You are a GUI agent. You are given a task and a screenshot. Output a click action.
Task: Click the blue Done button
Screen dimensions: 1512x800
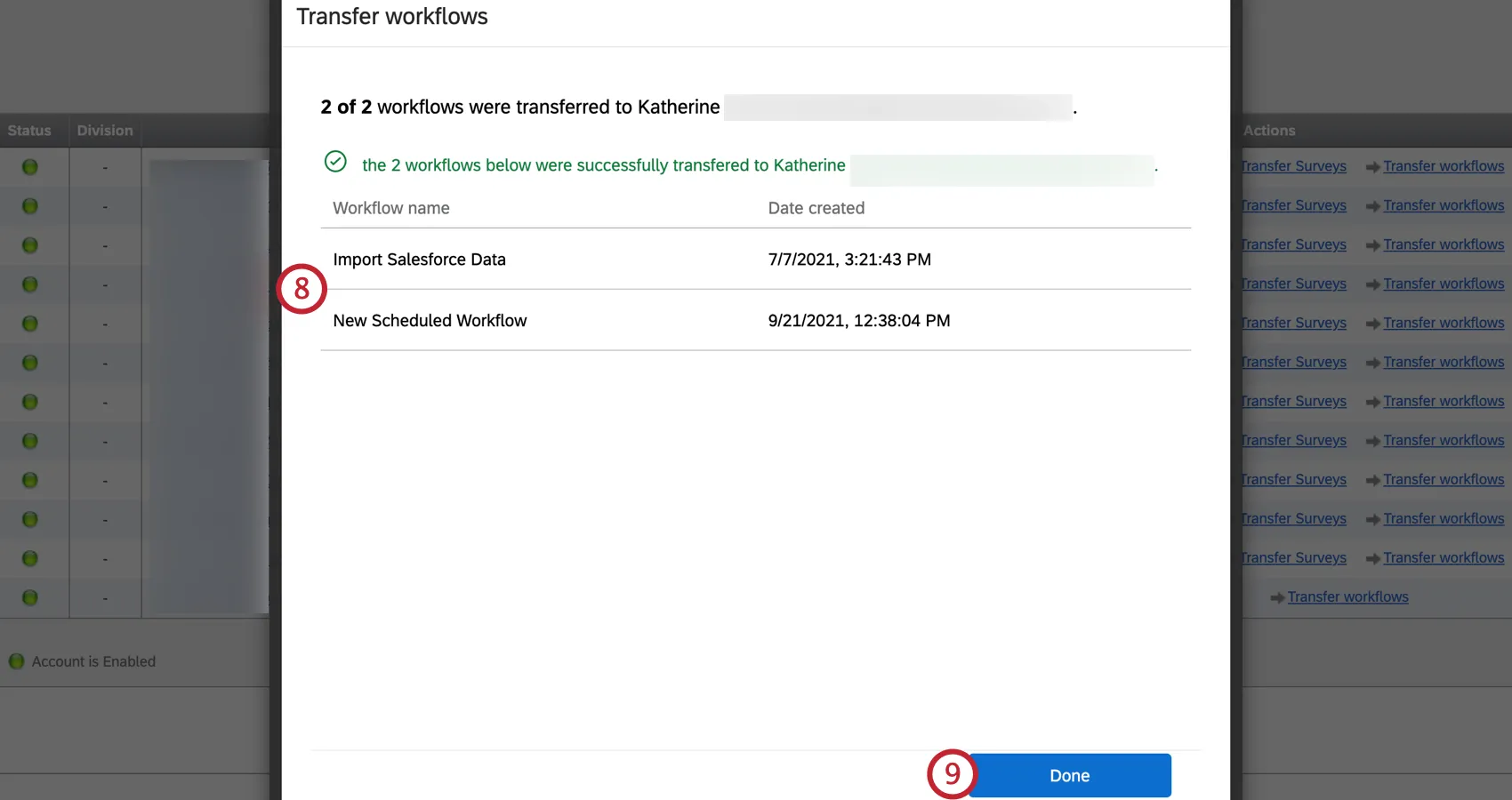[1069, 775]
